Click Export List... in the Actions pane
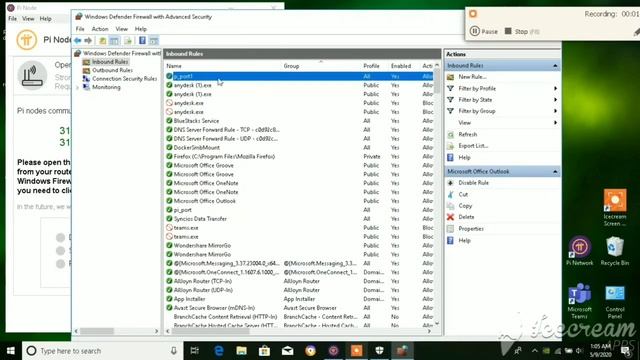The width and height of the screenshot is (640, 360). (473, 146)
